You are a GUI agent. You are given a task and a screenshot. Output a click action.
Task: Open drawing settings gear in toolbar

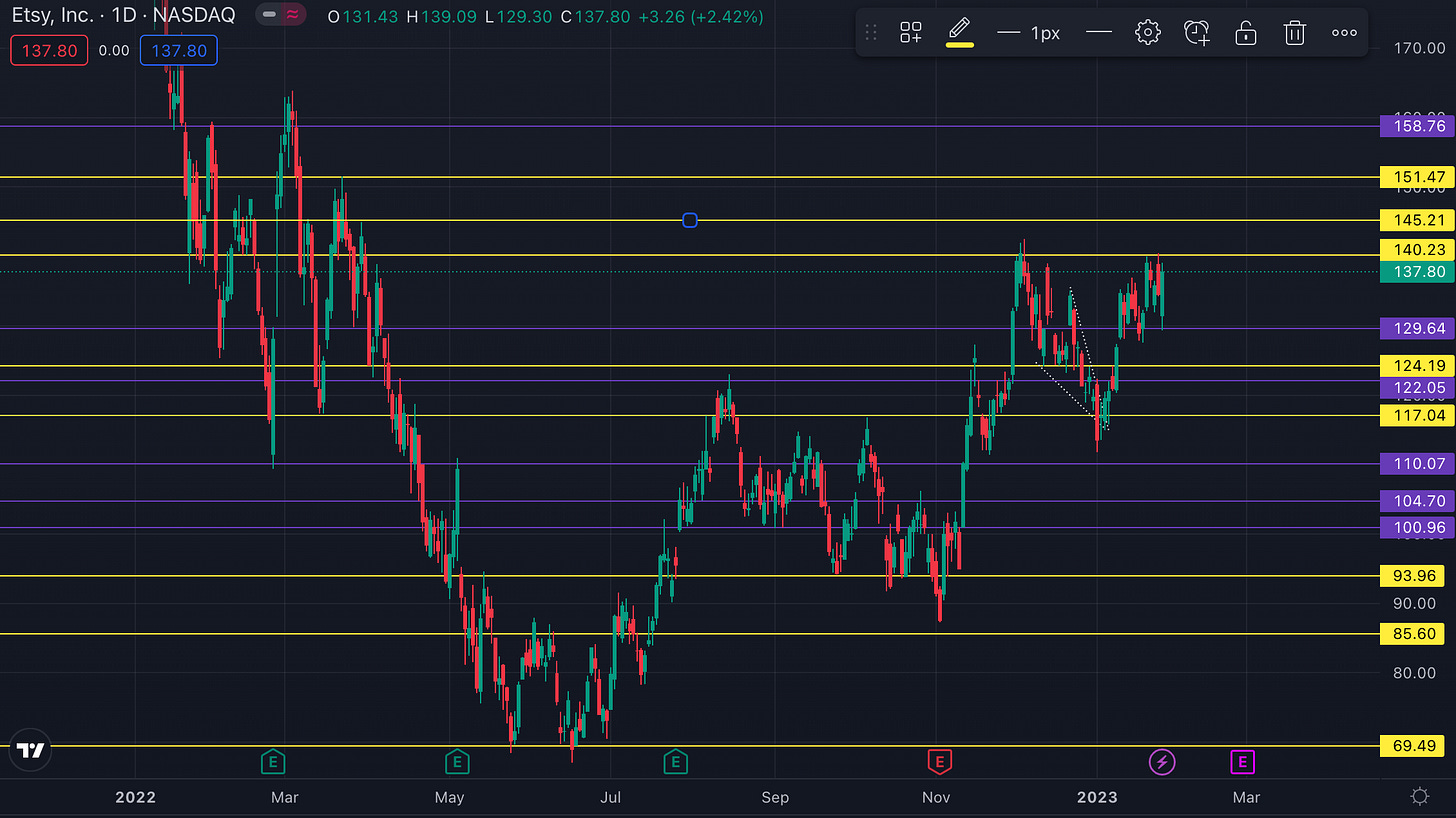pyautogui.click(x=1147, y=33)
